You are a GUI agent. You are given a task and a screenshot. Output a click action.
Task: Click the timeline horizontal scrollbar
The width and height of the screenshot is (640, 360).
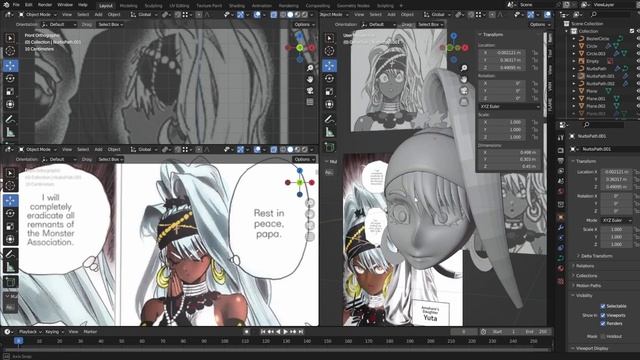[278, 350]
